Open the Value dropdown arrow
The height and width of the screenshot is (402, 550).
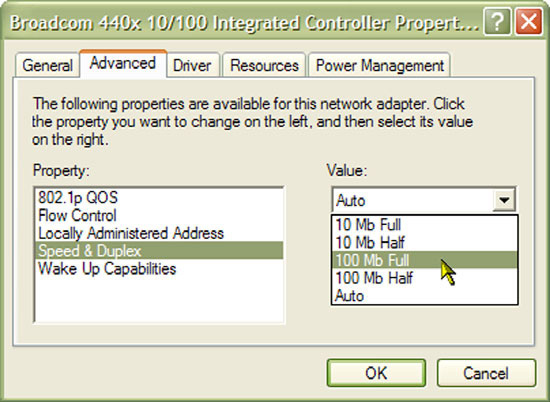tap(504, 200)
